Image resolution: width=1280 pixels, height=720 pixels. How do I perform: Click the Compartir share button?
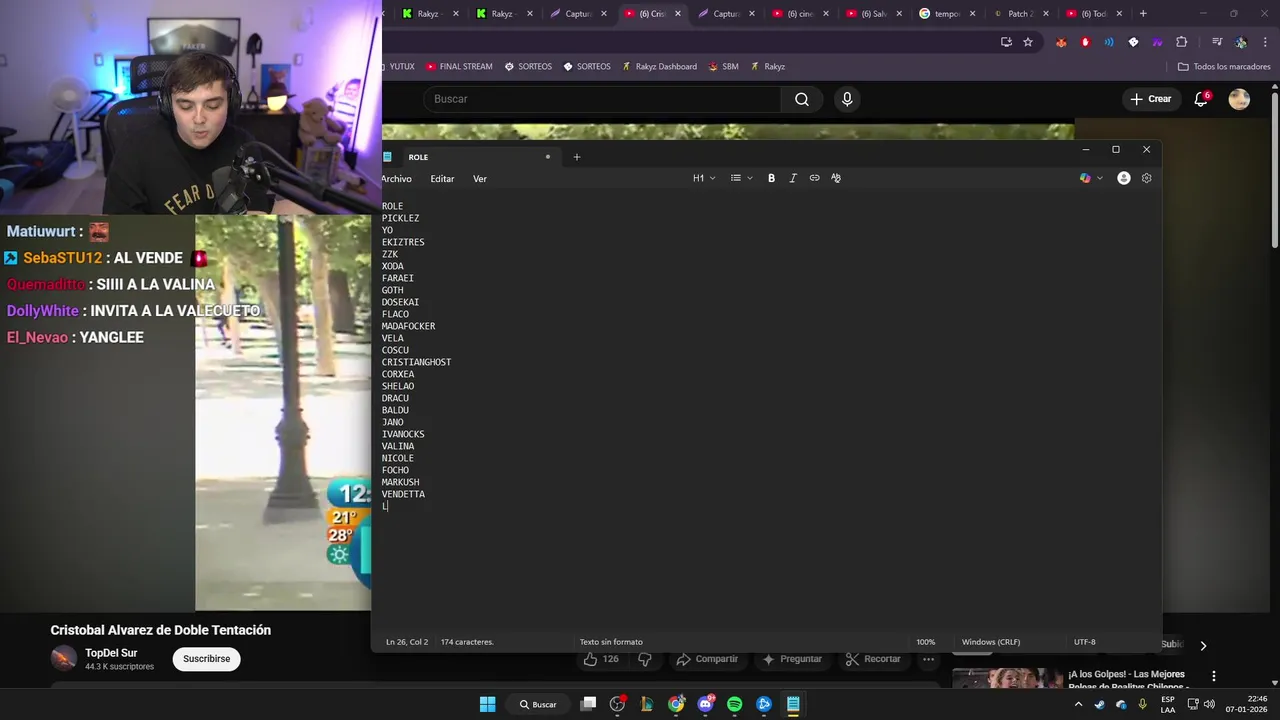click(x=707, y=659)
